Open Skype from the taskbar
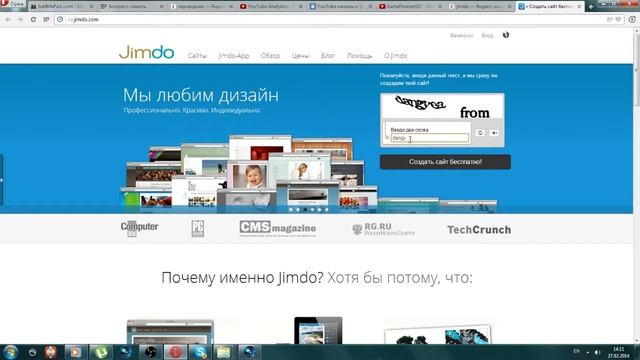Viewport: 640px width, 360px height. 200,352
